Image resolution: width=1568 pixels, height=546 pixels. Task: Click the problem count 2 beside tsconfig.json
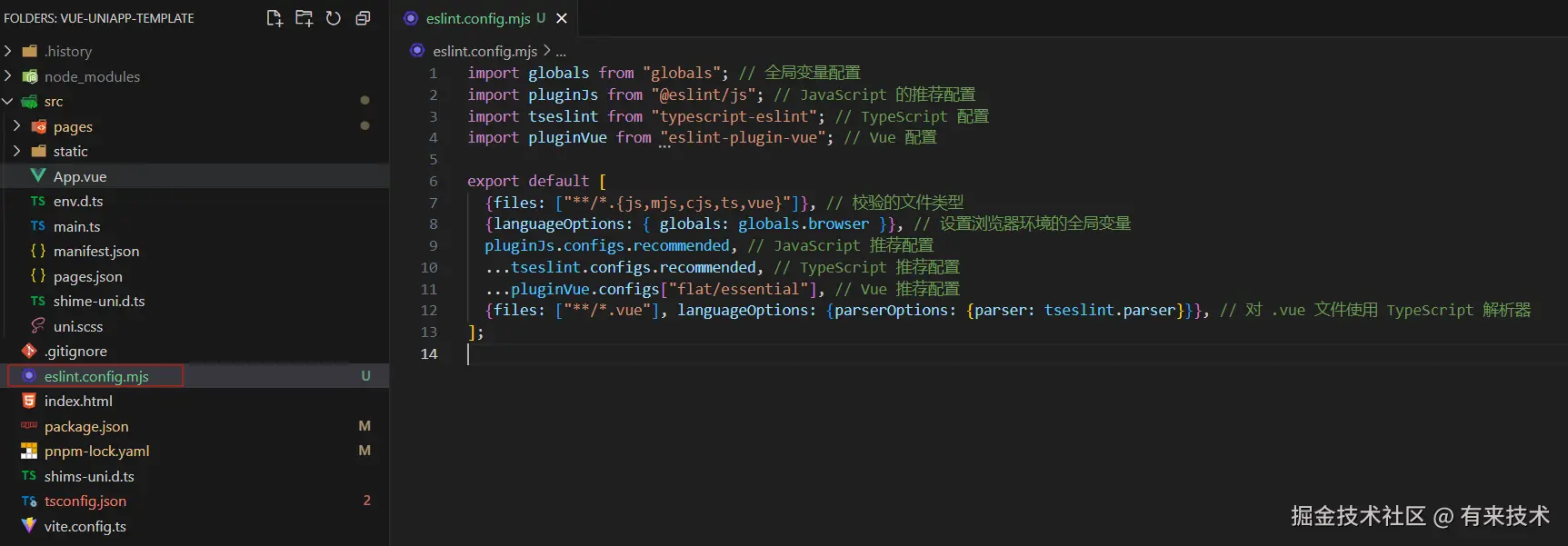tap(367, 501)
